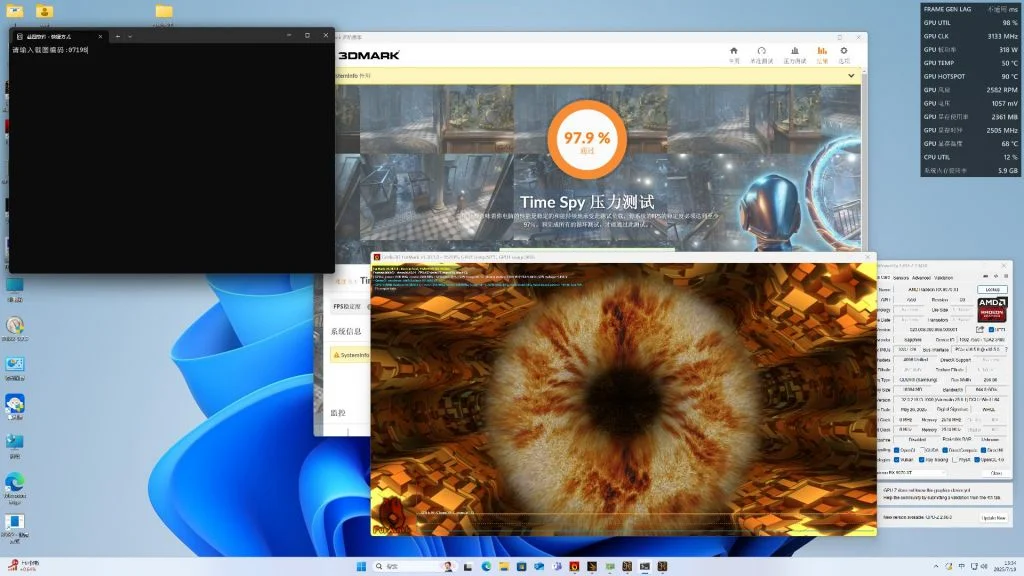The width and height of the screenshot is (1024, 576).
Task: Expand the yellow SystemInfo notice chevron
Action: [x=851, y=76]
